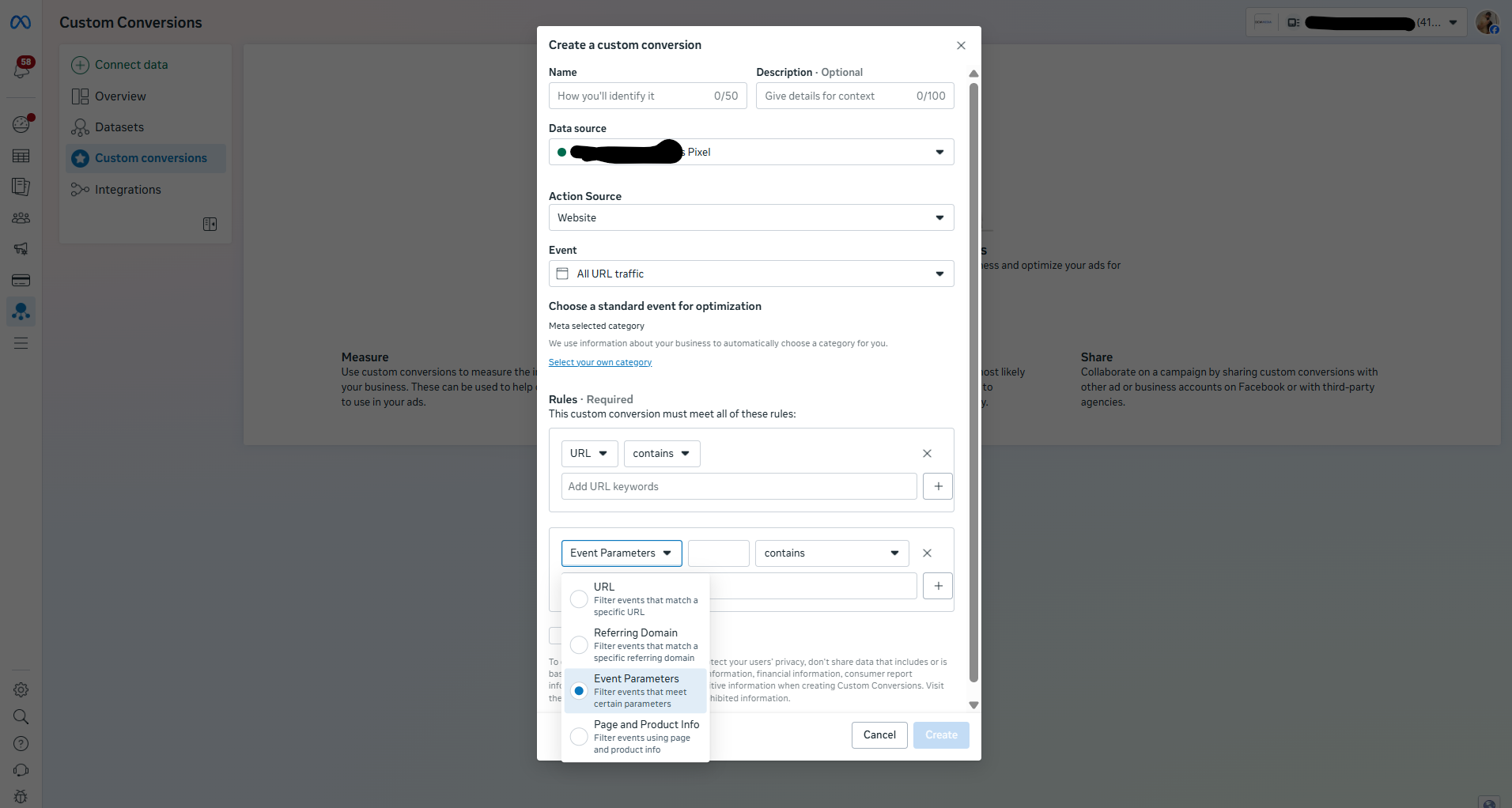This screenshot has width=1512, height=808.
Task: Remove the URL contains rule
Action: tap(927, 454)
